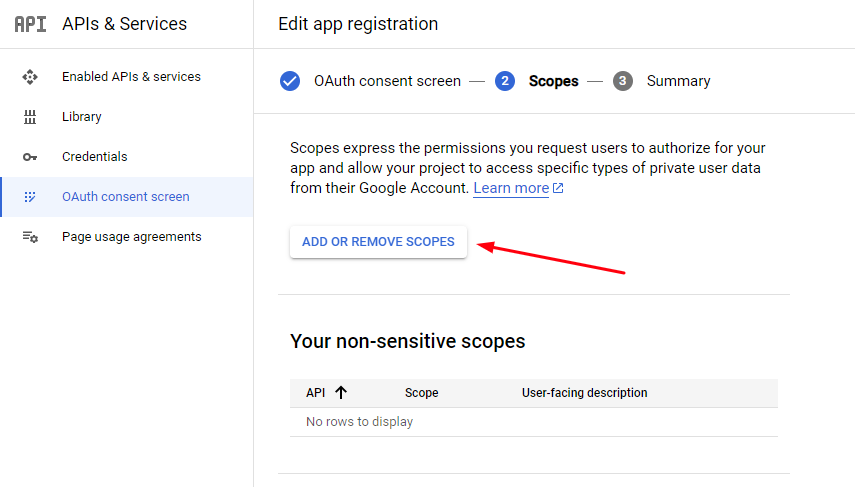Screen dimensions: 855x487
Task: Go to Credentials in sidebar
Action: click(x=94, y=157)
